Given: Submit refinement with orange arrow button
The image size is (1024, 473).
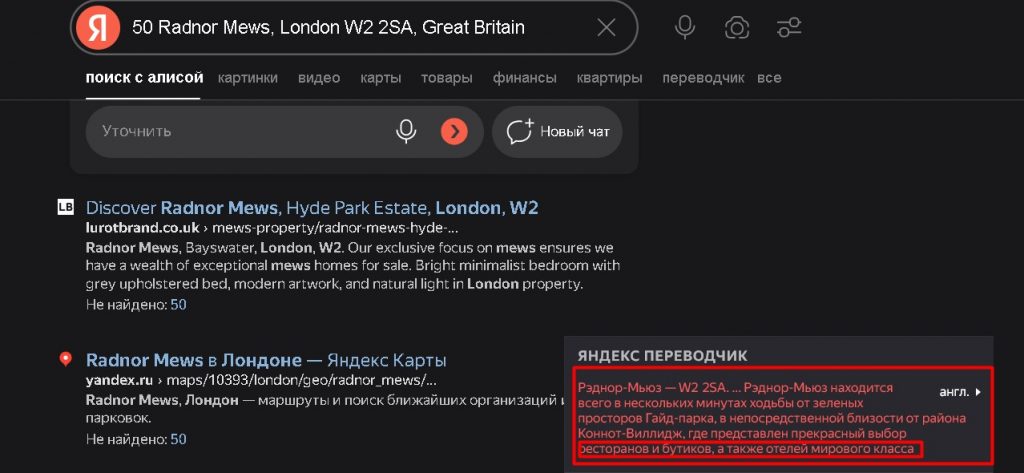Looking at the screenshot, I should [454, 132].
